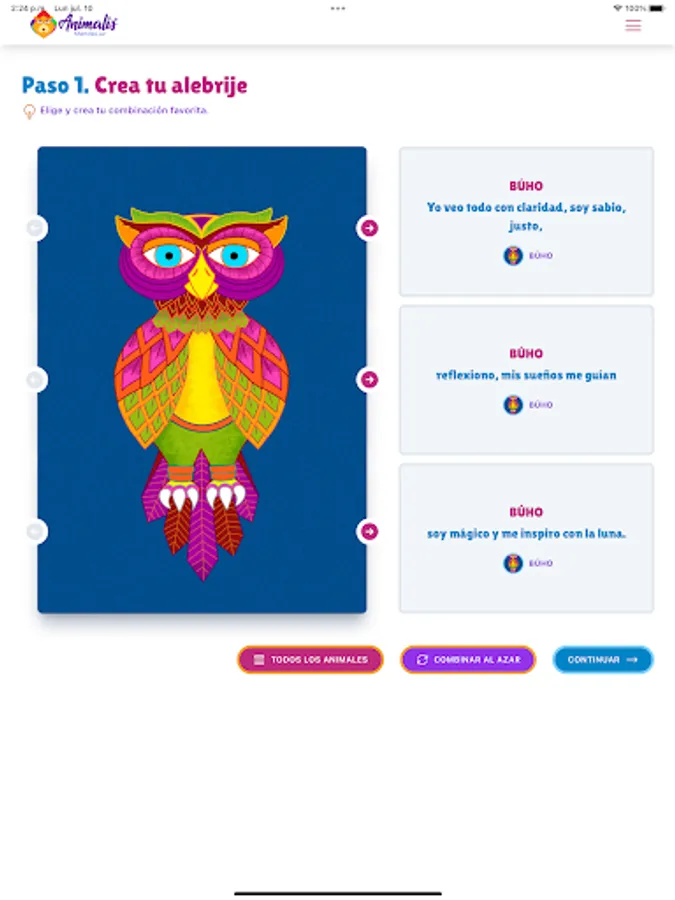
Task: Click the lightbulb hint icon under the title
Action: pos(29,111)
